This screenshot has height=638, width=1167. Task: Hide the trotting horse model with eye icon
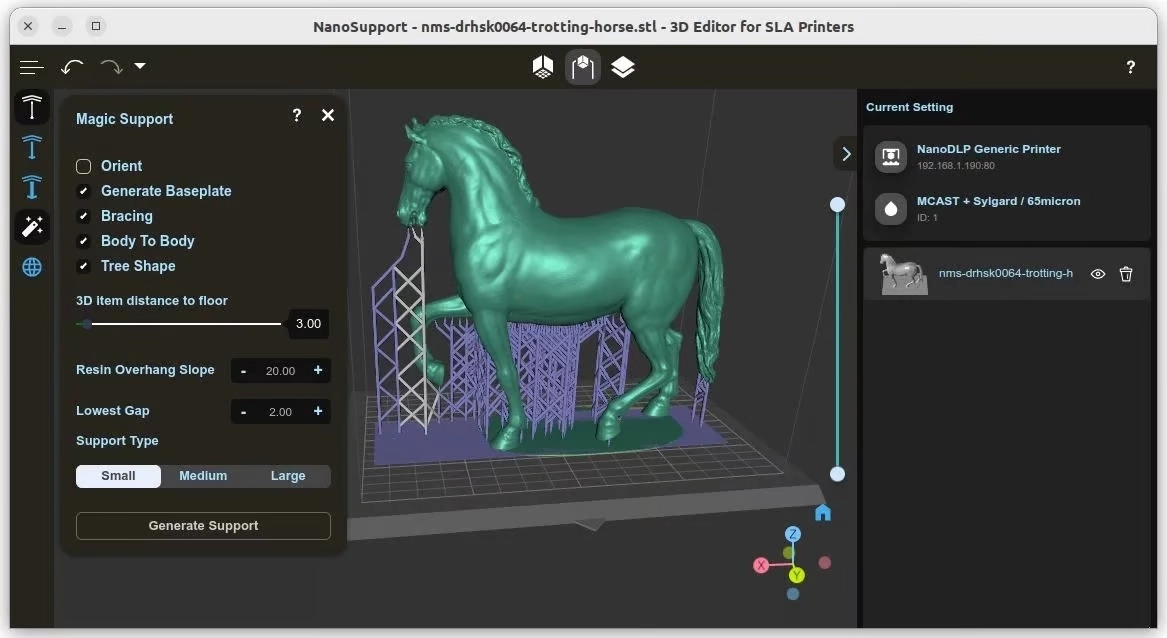(x=1098, y=274)
